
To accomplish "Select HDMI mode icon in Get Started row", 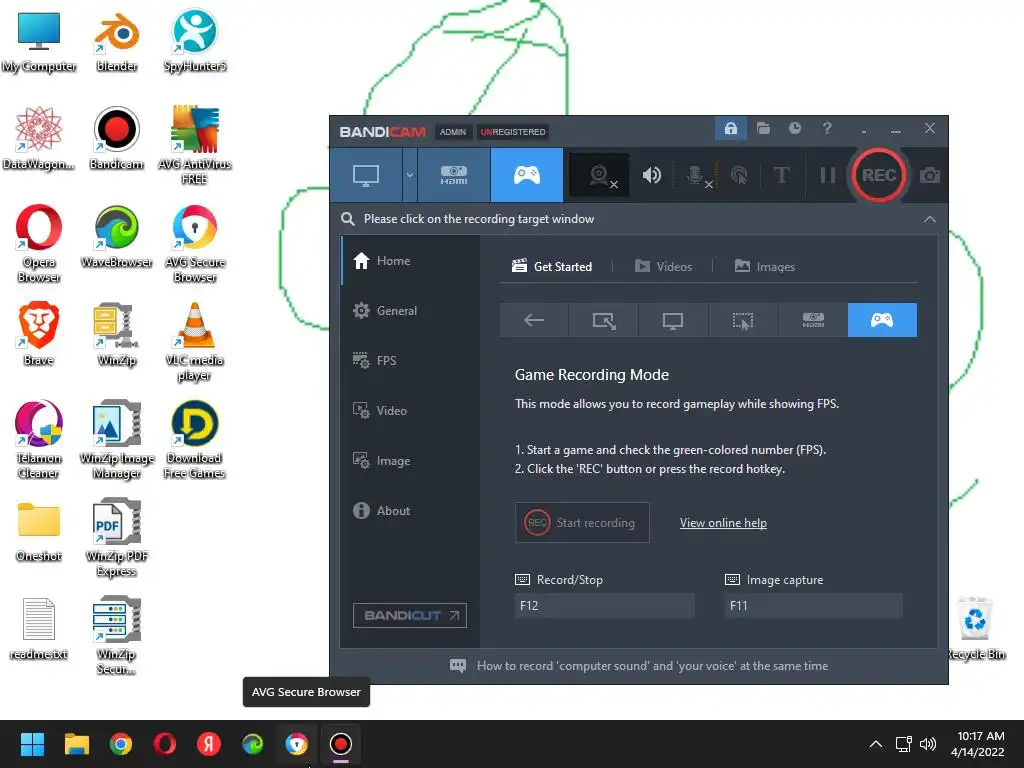I will click(812, 320).
